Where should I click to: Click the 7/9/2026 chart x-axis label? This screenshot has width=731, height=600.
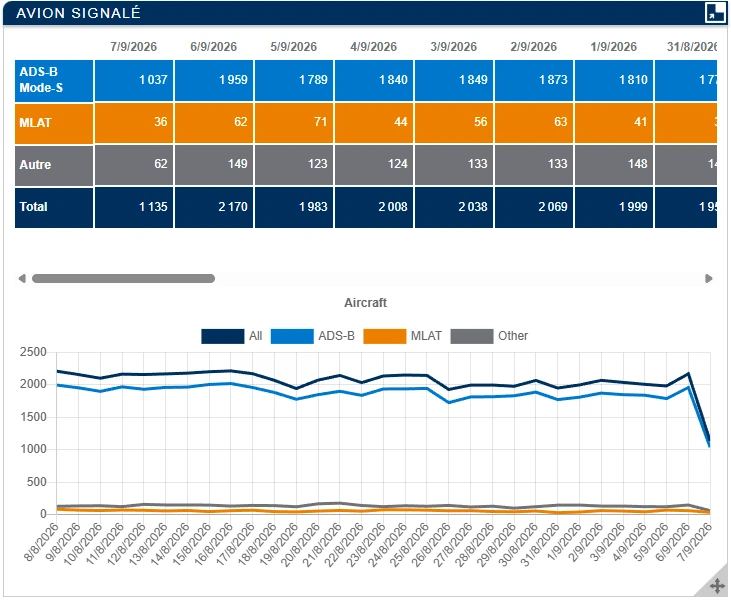(x=695, y=542)
